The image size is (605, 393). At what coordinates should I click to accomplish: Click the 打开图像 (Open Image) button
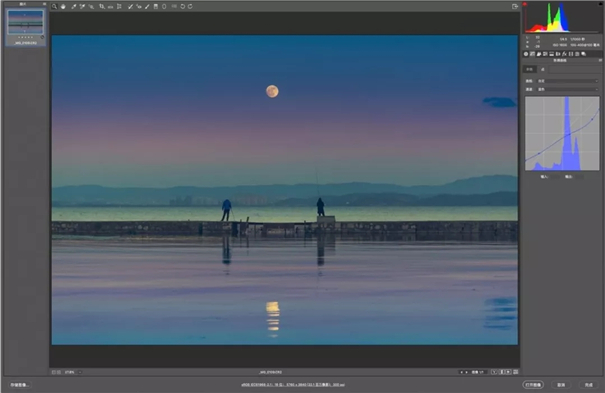click(x=533, y=385)
